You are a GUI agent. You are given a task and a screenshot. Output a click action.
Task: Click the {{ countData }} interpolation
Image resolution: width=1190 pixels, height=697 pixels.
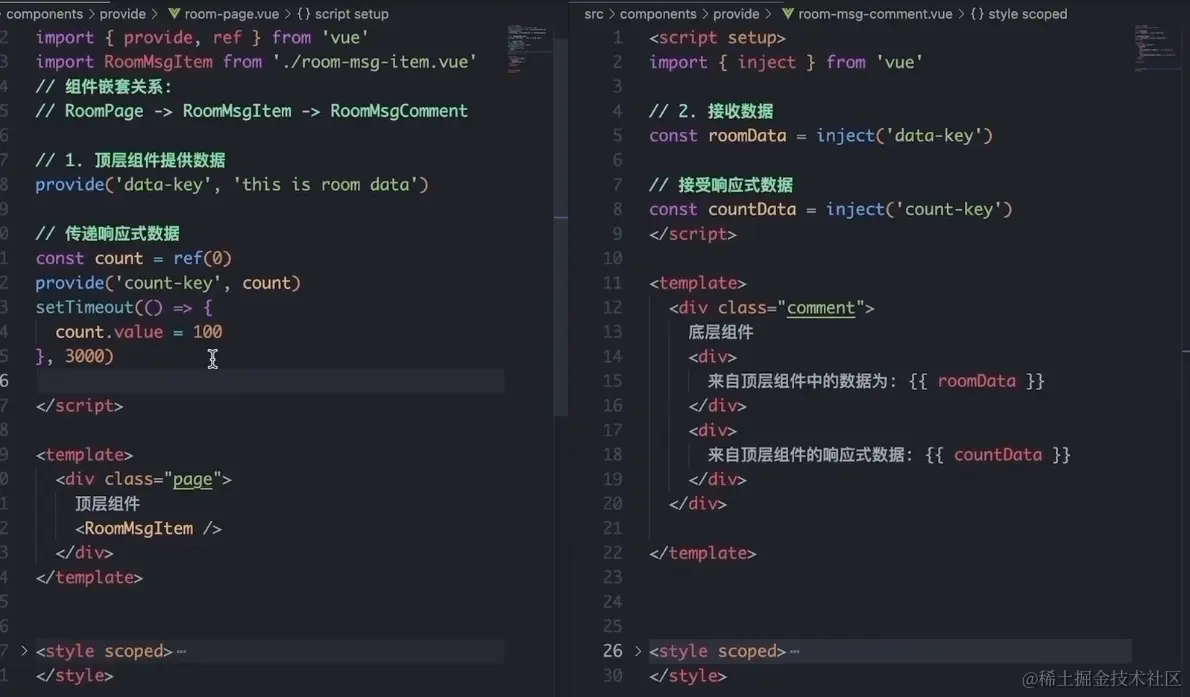(998, 454)
